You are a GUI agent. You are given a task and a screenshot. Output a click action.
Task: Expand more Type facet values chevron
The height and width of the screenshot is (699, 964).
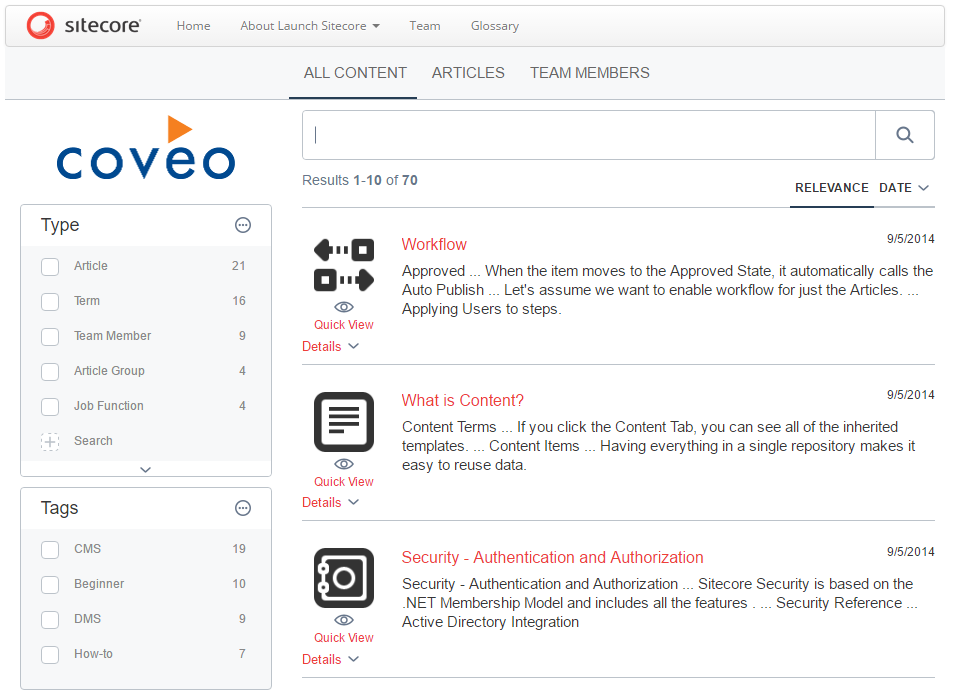pos(146,470)
